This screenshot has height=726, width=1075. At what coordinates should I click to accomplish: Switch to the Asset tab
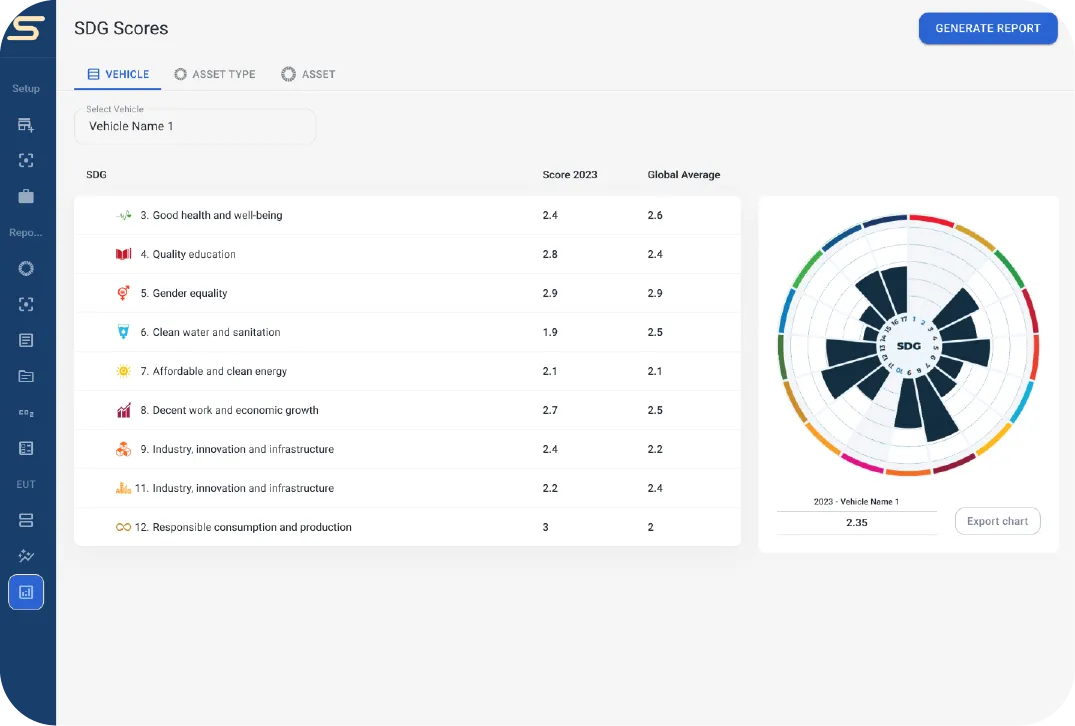coord(308,74)
